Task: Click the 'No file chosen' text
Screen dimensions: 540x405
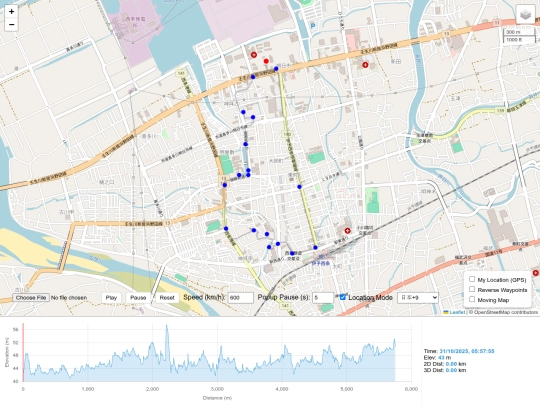Action: coord(69,298)
